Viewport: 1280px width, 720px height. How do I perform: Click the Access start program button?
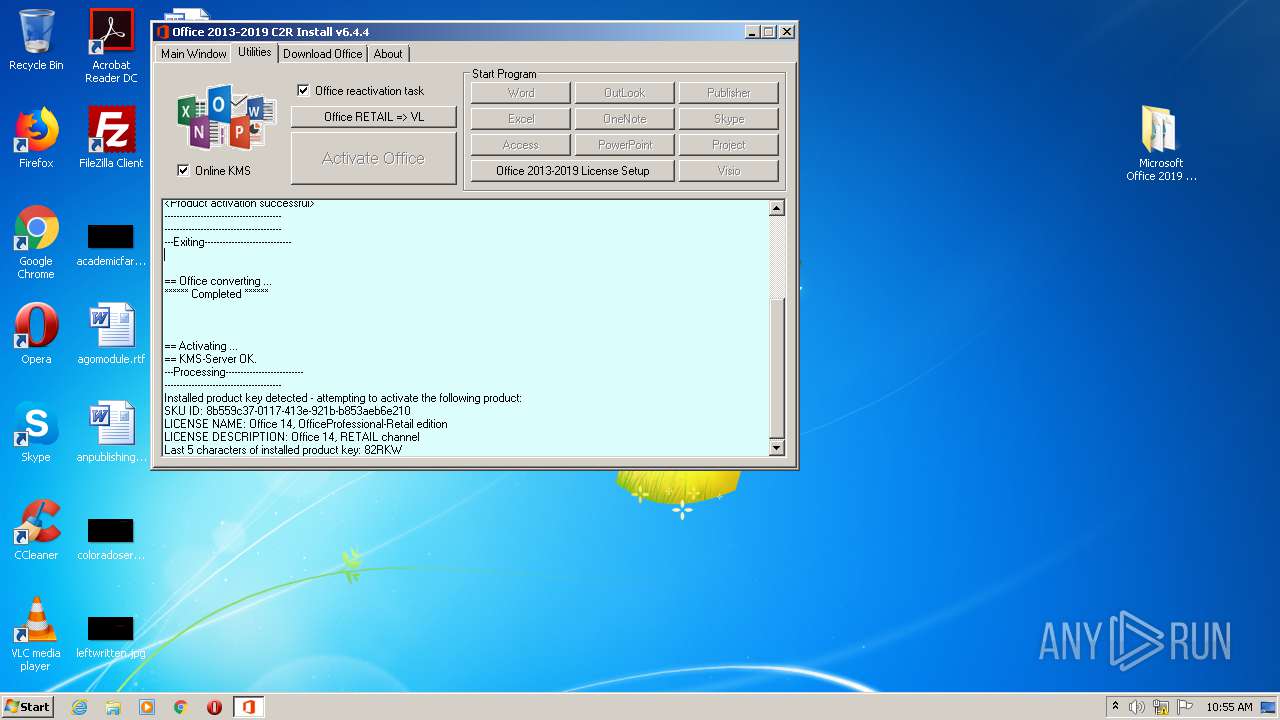point(521,145)
